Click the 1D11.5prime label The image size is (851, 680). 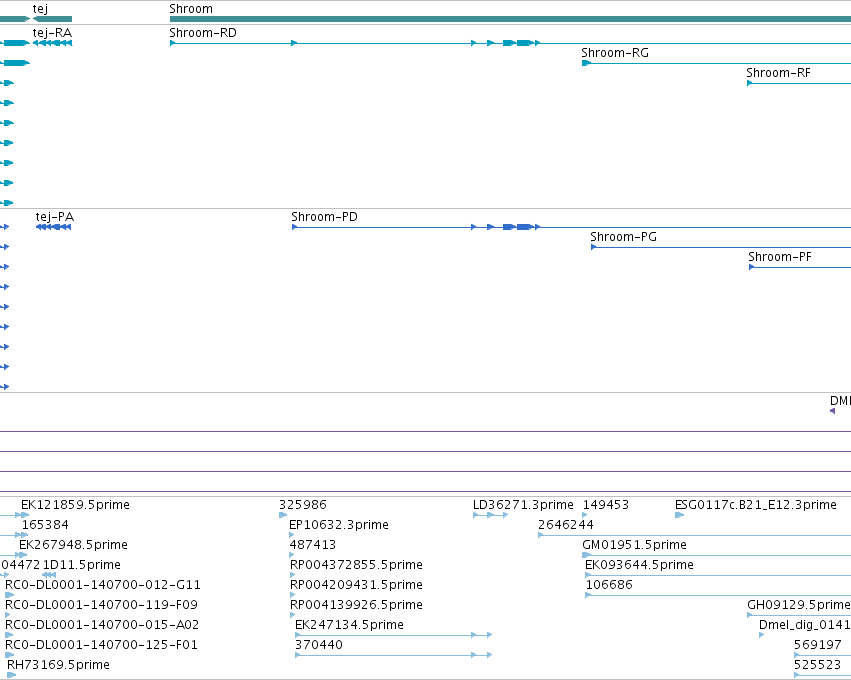[81, 564]
